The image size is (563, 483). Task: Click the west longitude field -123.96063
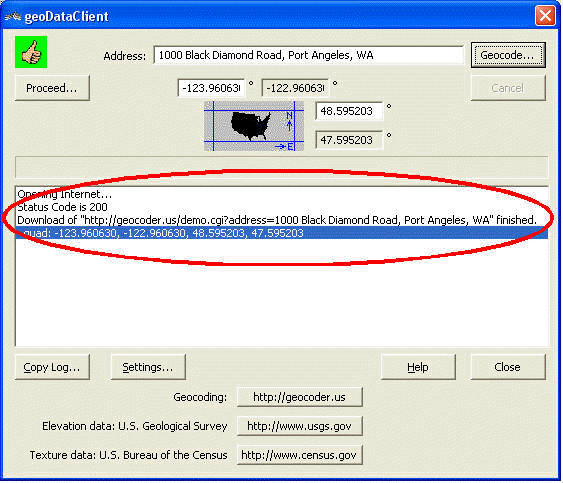[x=211, y=88]
